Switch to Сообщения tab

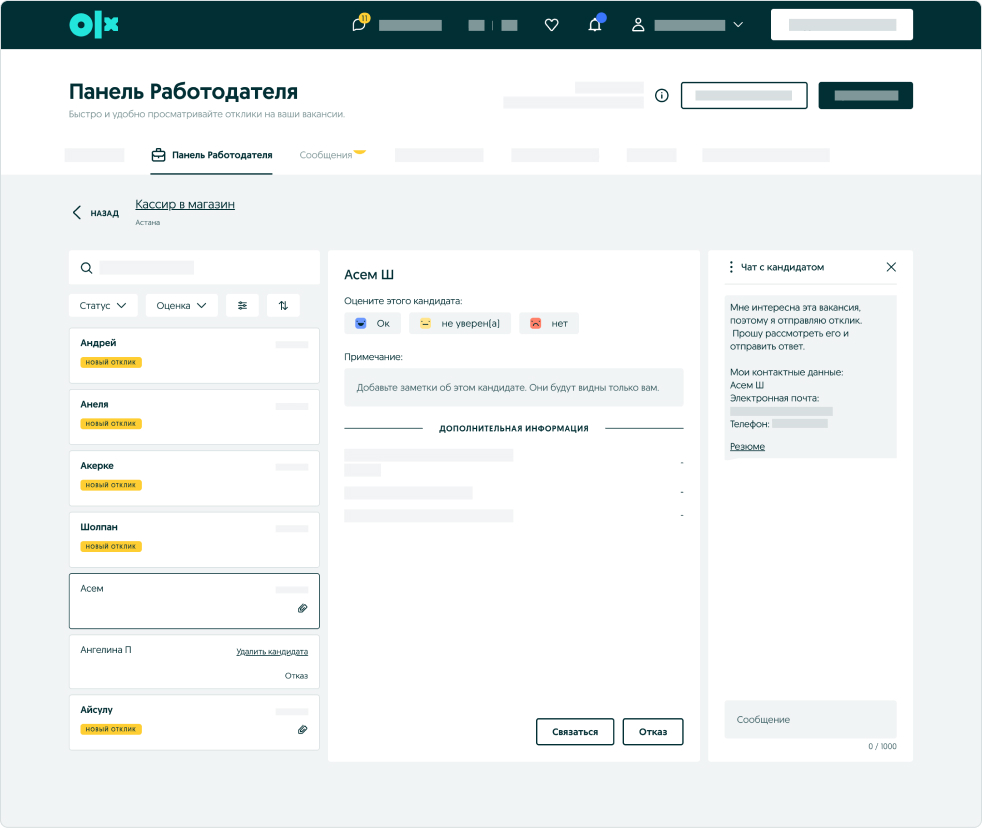click(326, 155)
